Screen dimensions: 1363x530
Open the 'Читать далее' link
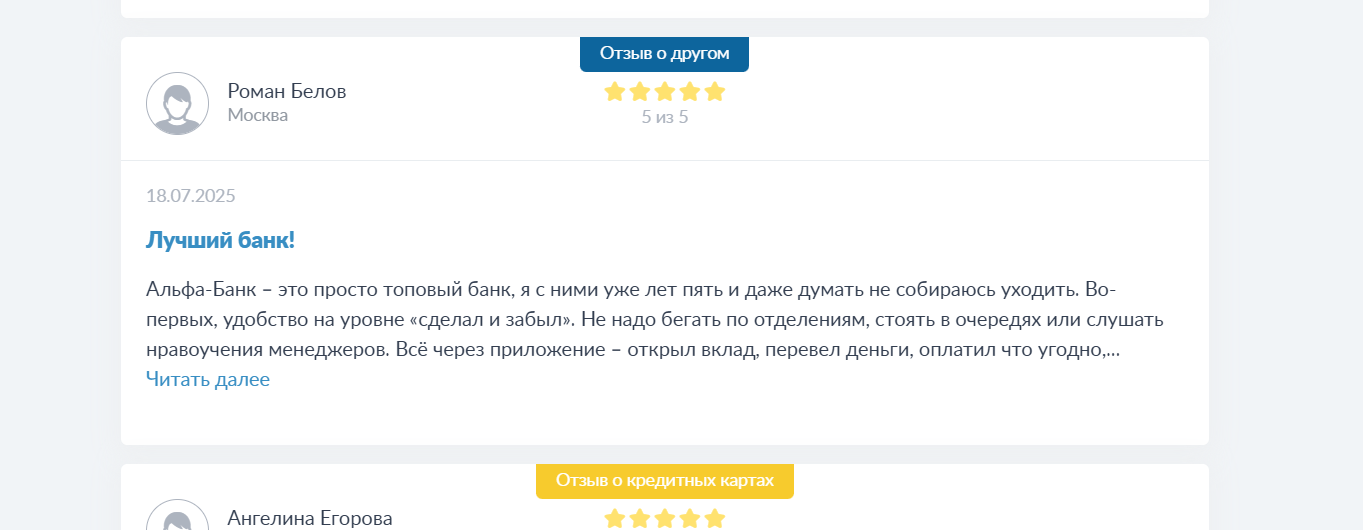tap(208, 379)
